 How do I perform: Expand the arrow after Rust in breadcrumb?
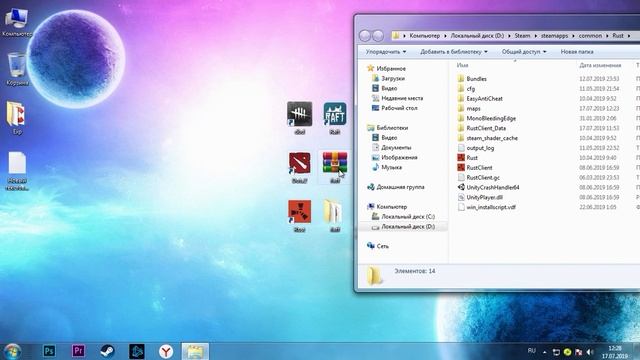pos(629,36)
